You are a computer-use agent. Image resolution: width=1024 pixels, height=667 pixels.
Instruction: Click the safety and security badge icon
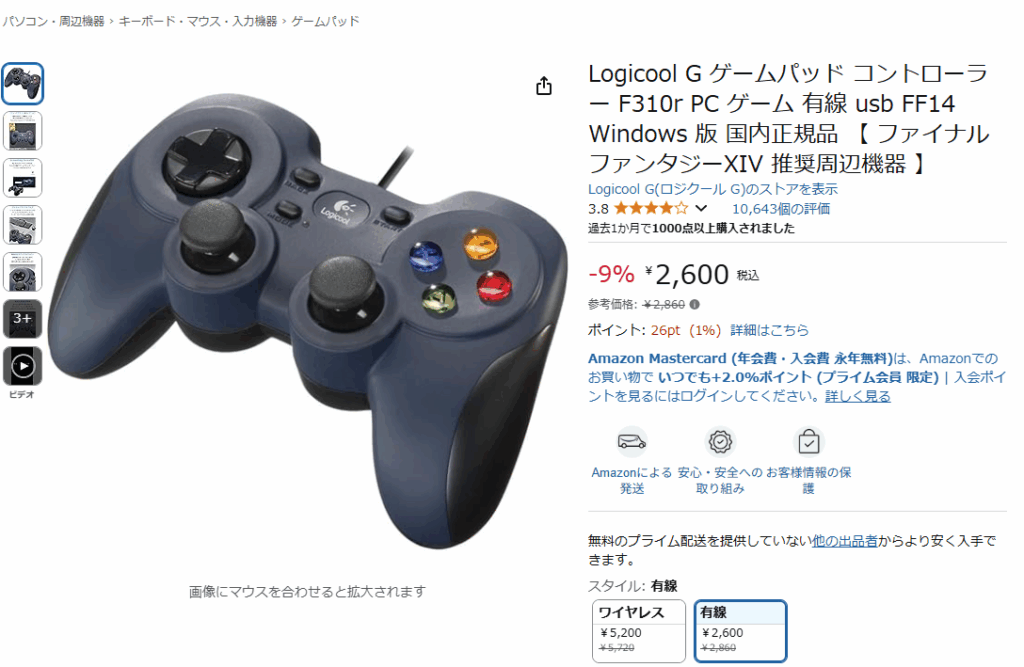(720, 442)
